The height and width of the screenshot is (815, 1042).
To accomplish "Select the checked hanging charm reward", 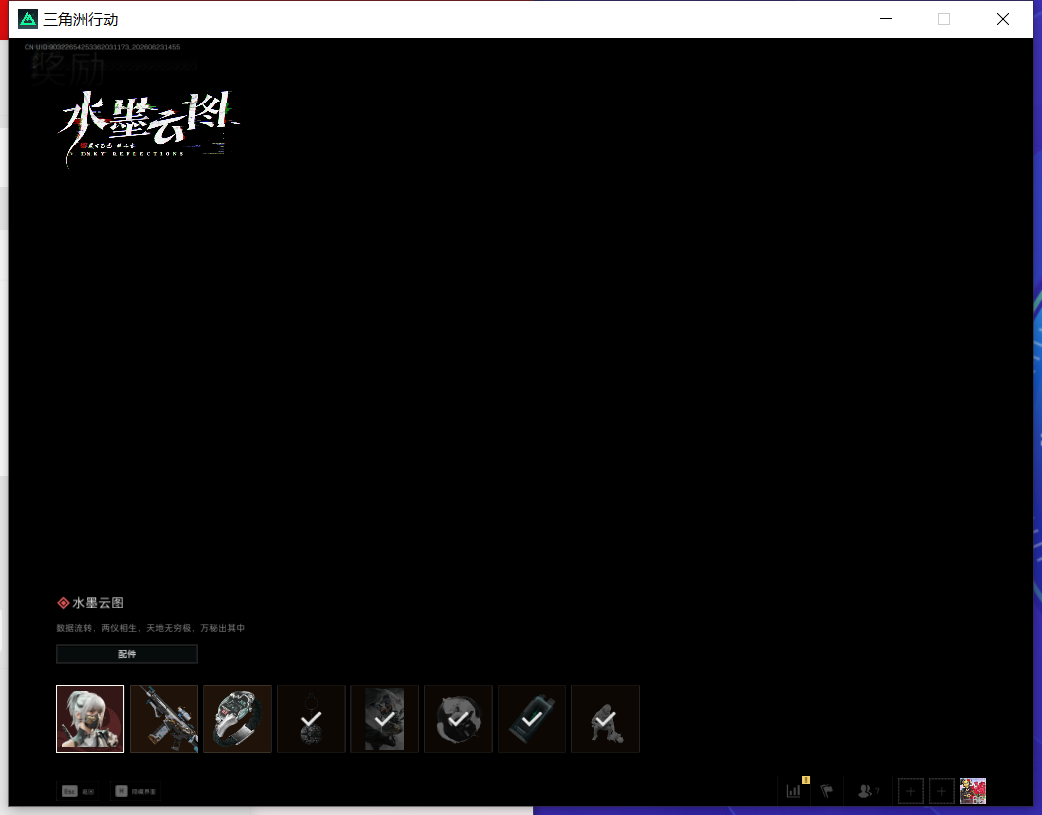I will [x=311, y=719].
